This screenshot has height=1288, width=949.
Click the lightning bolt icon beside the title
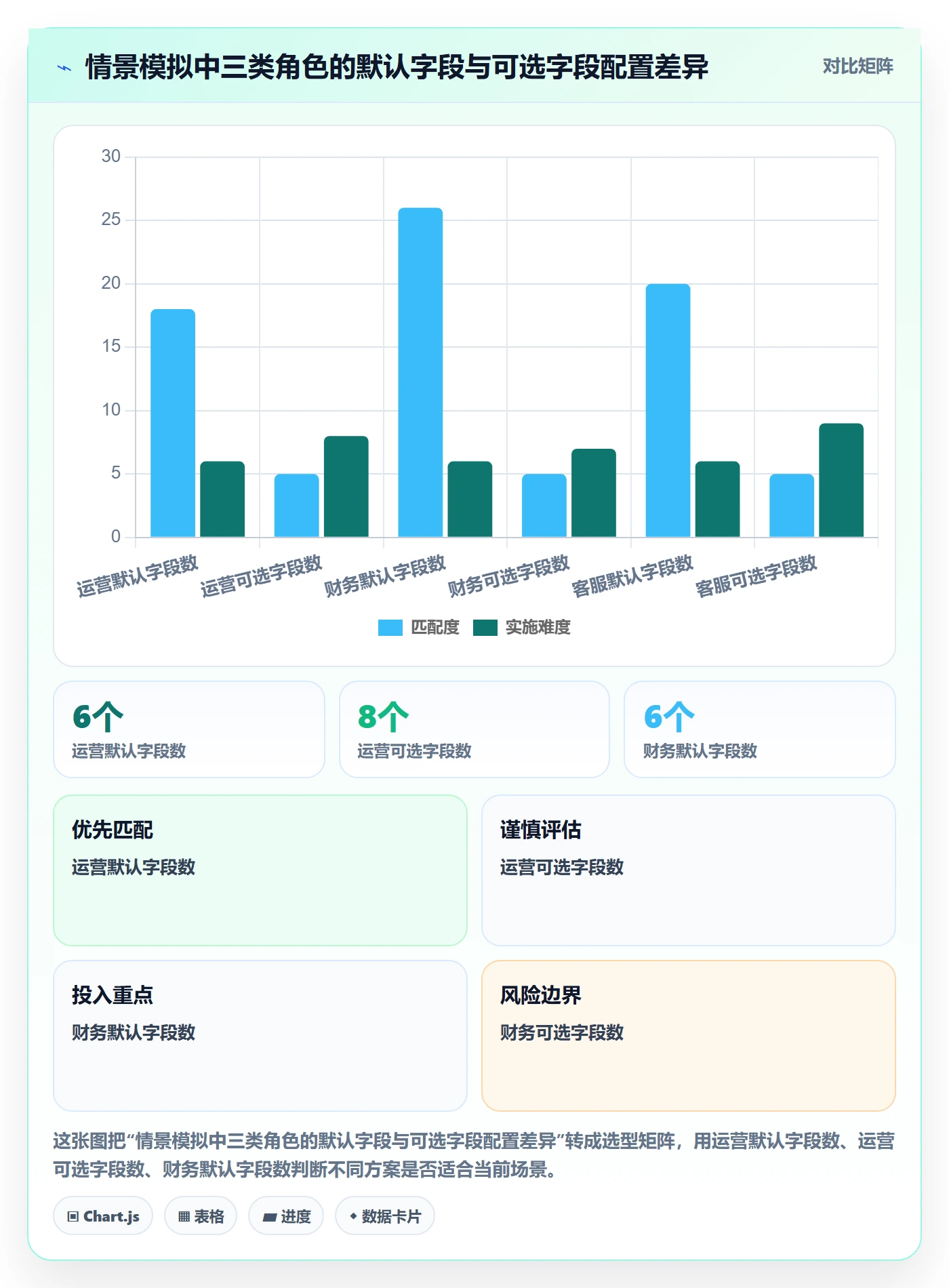pyautogui.click(x=64, y=68)
